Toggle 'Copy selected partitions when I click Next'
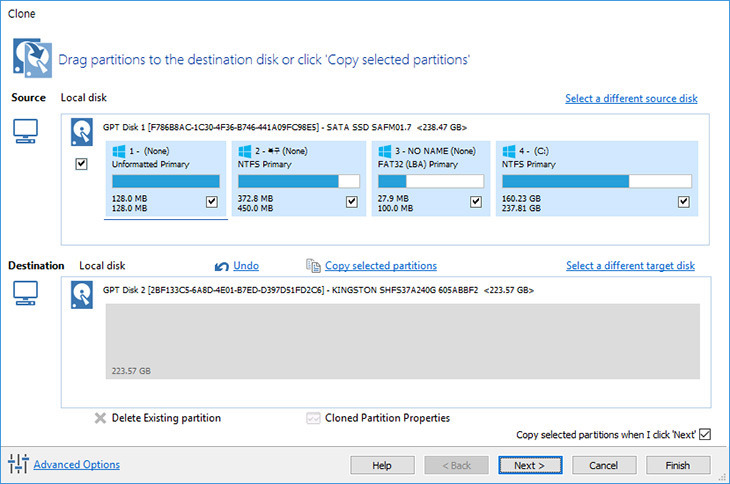730x484 pixels. pos(705,434)
